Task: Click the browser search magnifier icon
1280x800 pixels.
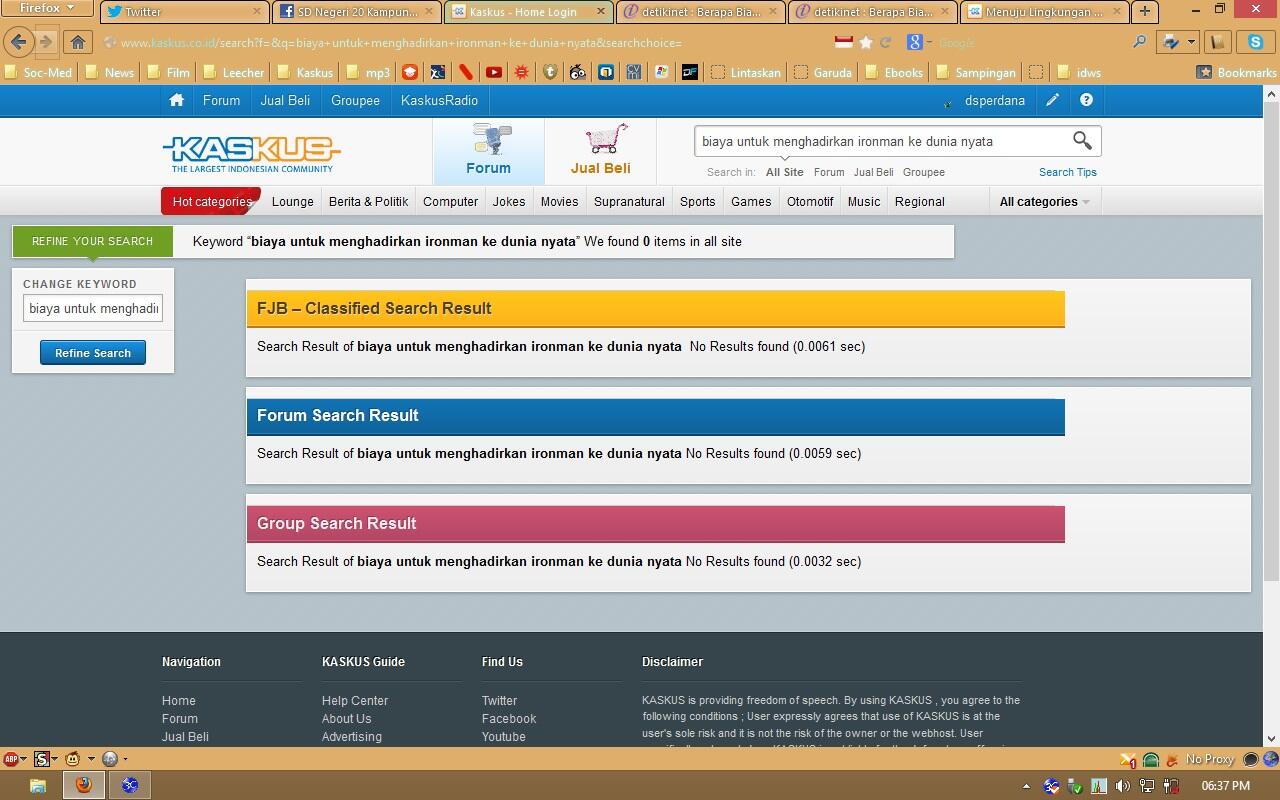Action: pos(1139,42)
